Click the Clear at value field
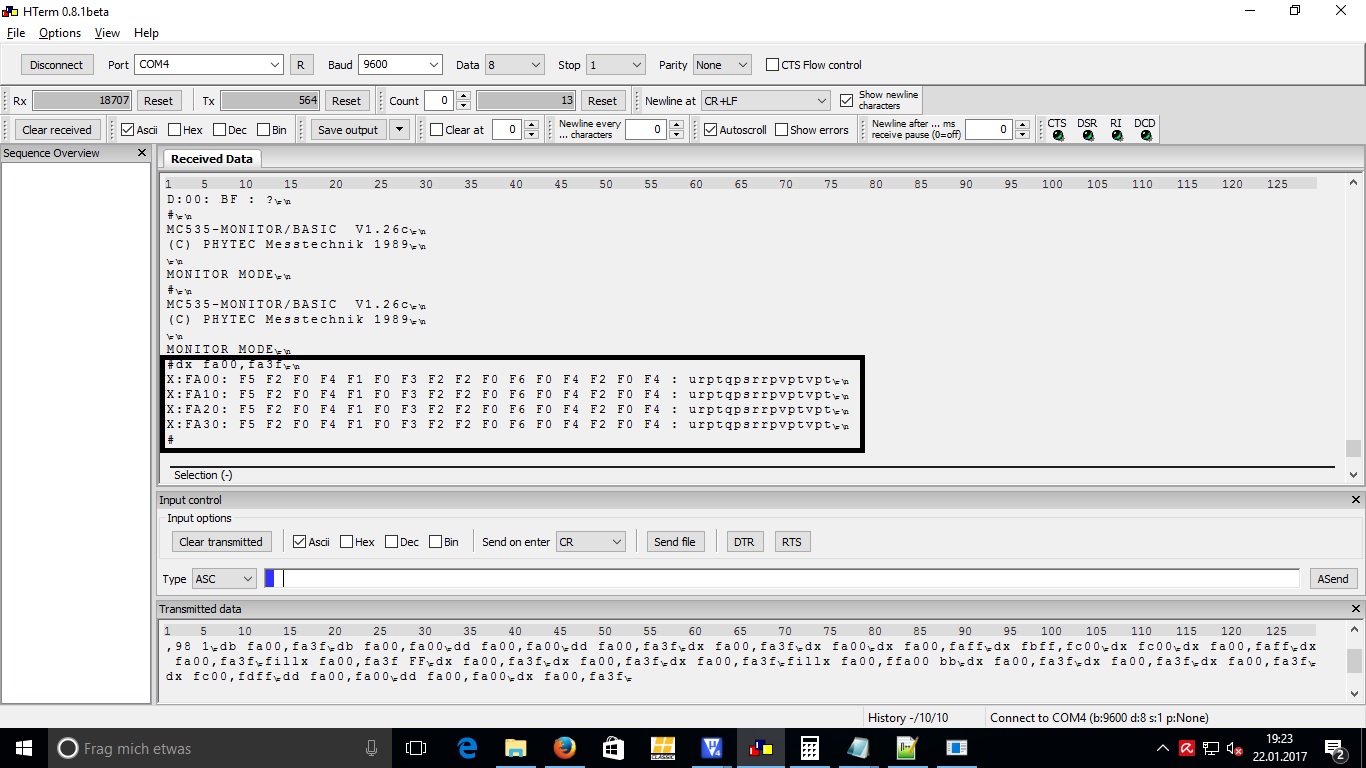Image resolution: width=1366 pixels, height=768 pixels. tap(507, 130)
